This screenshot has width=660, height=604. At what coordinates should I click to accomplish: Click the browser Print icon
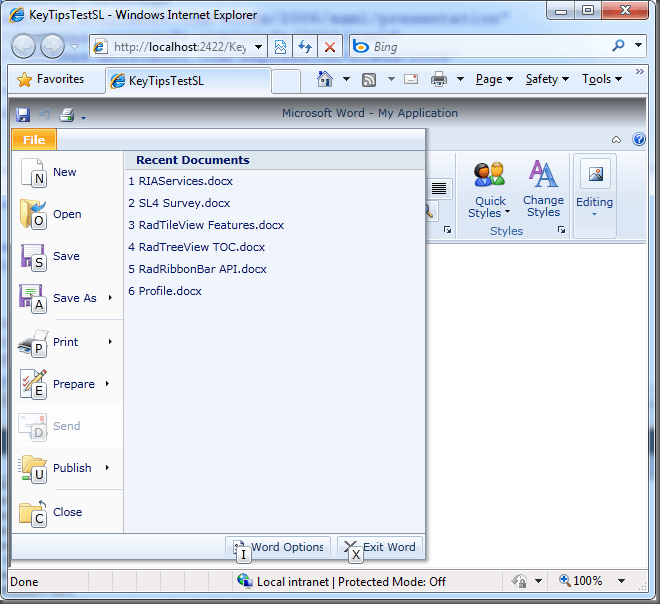[x=439, y=79]
